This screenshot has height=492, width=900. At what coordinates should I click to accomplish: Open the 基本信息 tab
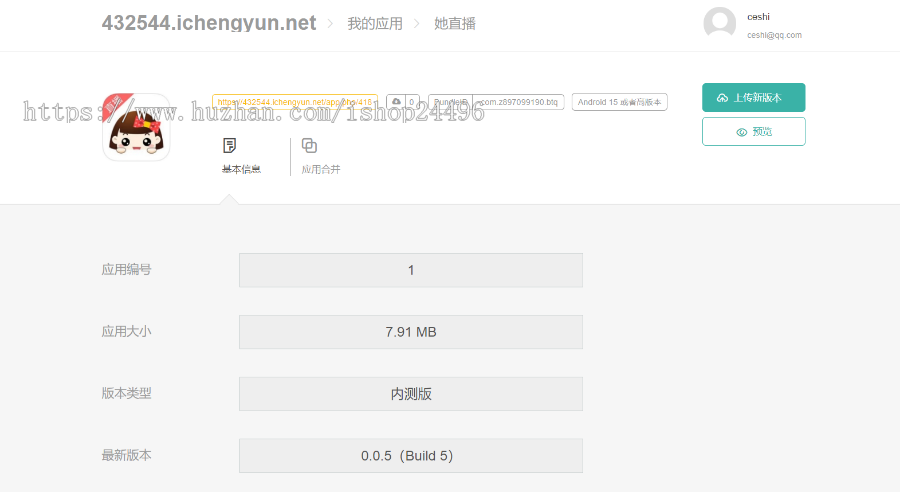[241, 156]
